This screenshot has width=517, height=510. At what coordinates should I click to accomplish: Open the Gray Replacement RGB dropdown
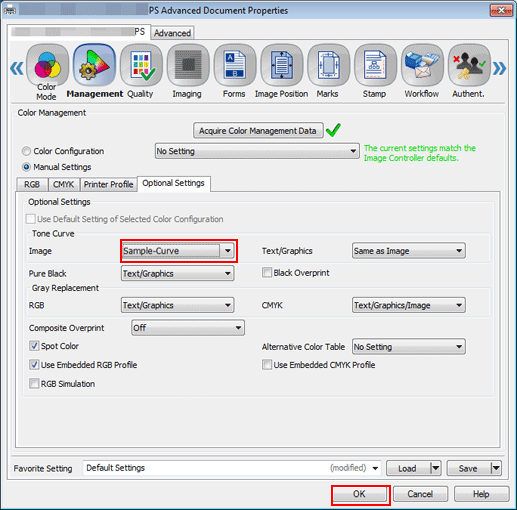[178, 305]
